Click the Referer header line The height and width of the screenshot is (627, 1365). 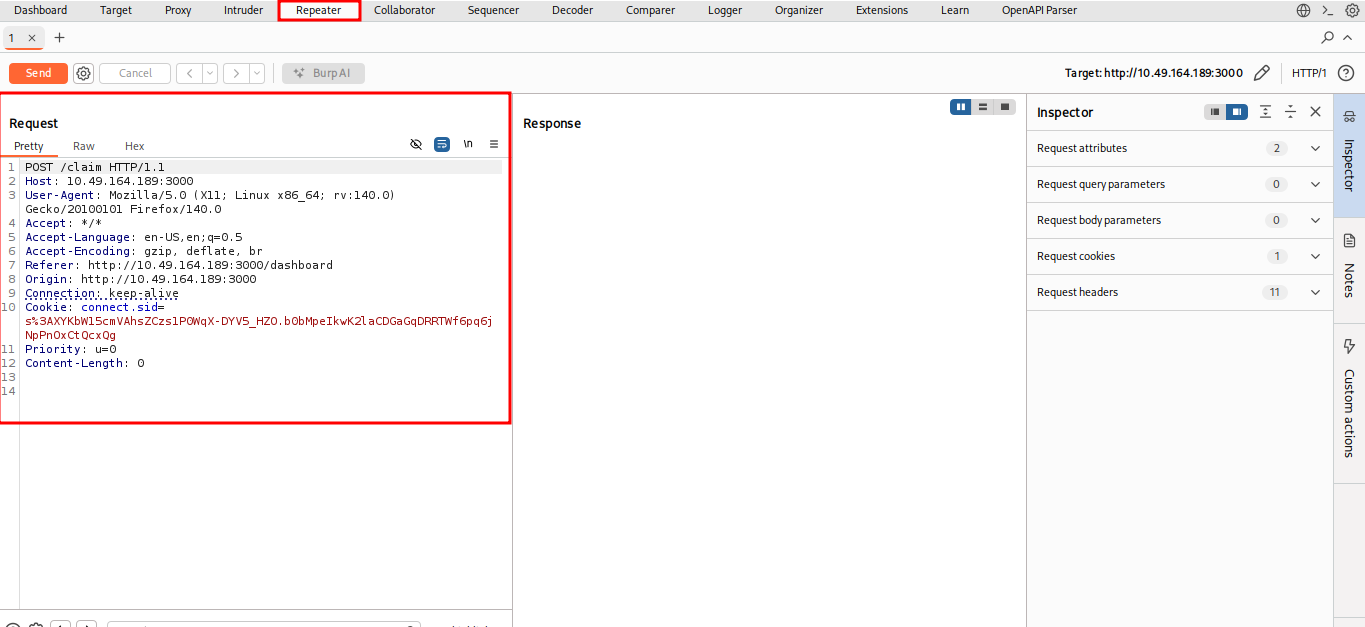coord(179,265)
